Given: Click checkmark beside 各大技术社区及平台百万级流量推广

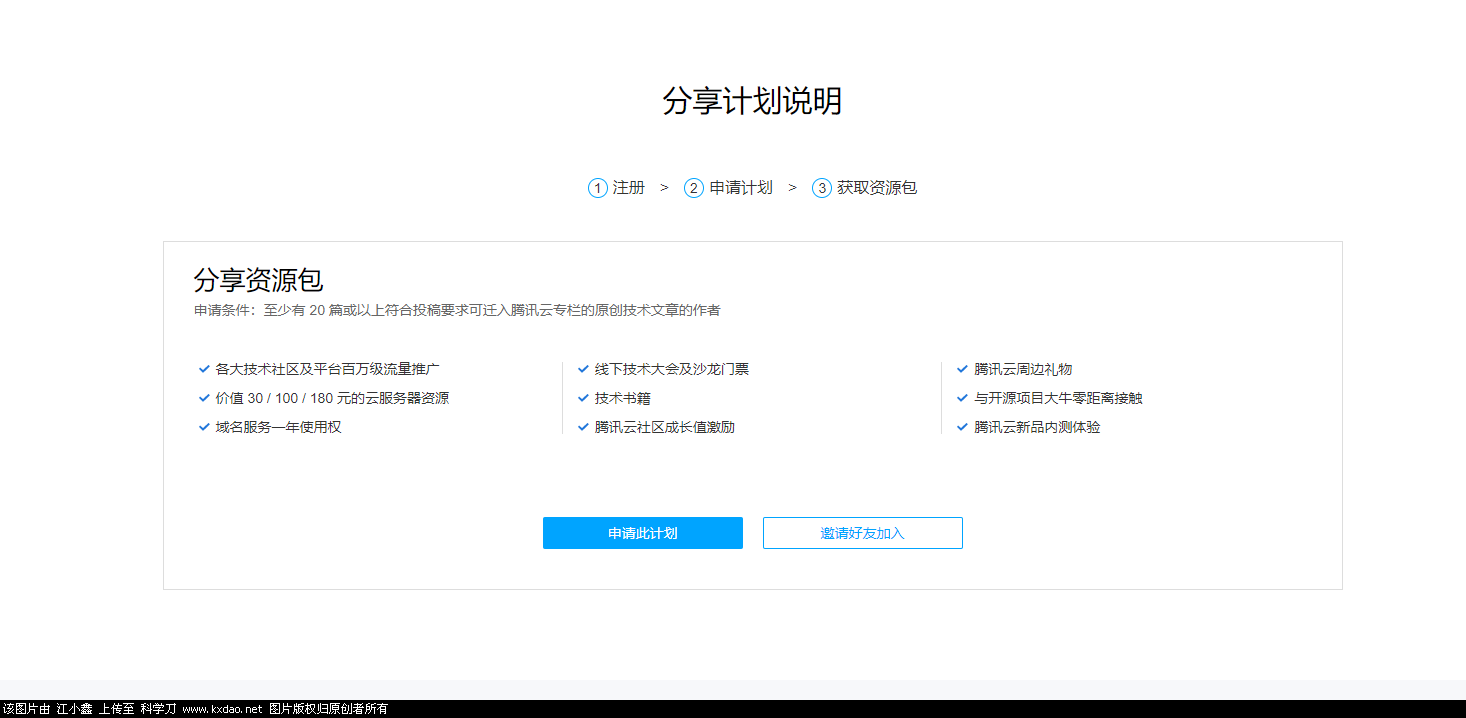Looking at the screenshot, I should pos(204,369).
